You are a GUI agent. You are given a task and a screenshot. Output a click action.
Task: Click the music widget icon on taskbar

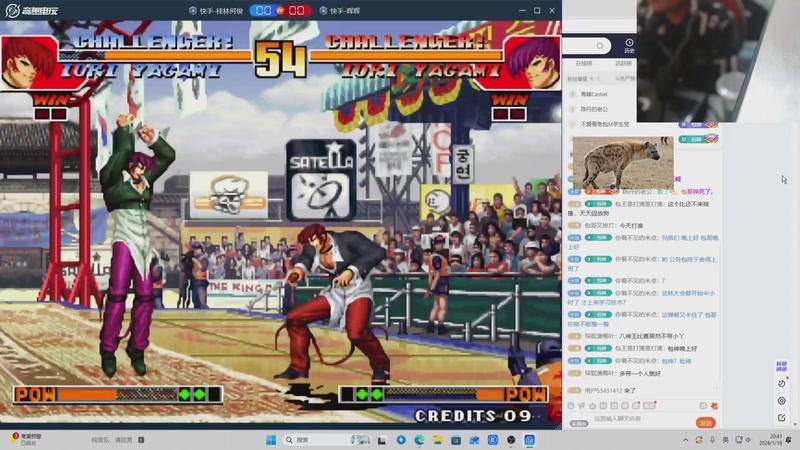141,440
